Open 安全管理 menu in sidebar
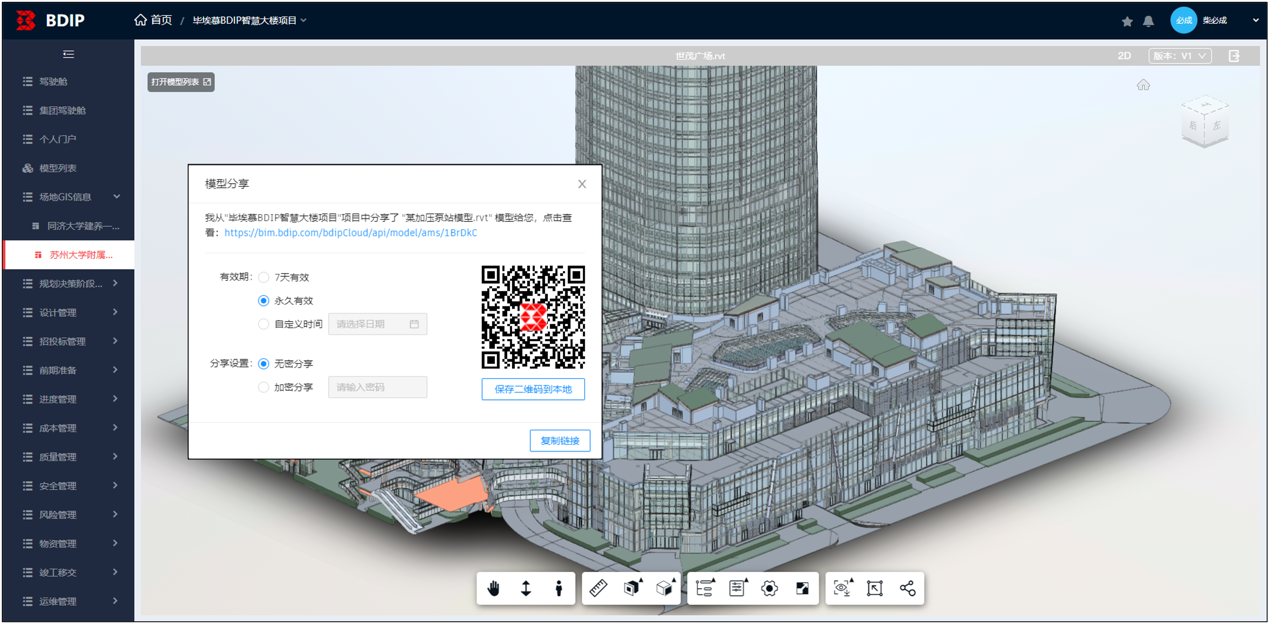 click(68, 486)
